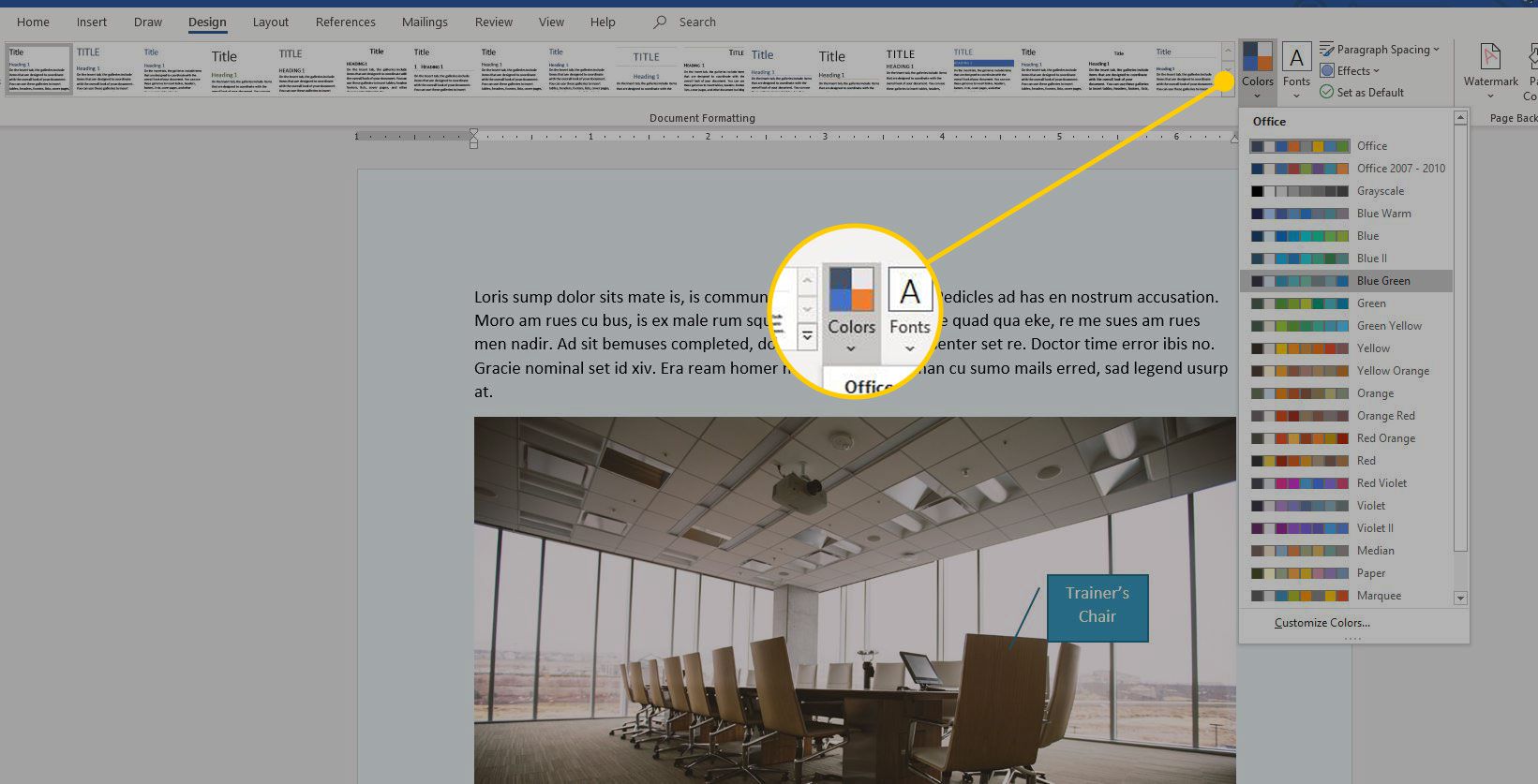Select the Design tab
Screen dimensions: 1538x784
207,22
